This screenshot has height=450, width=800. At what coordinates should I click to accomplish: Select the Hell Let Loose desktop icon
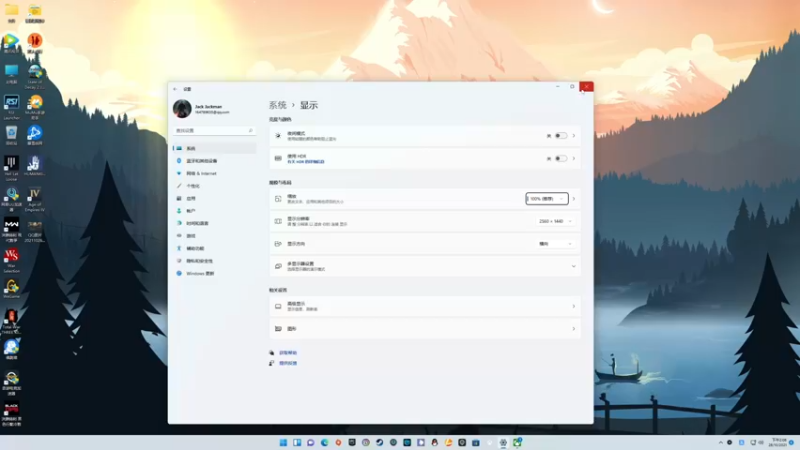11,169
